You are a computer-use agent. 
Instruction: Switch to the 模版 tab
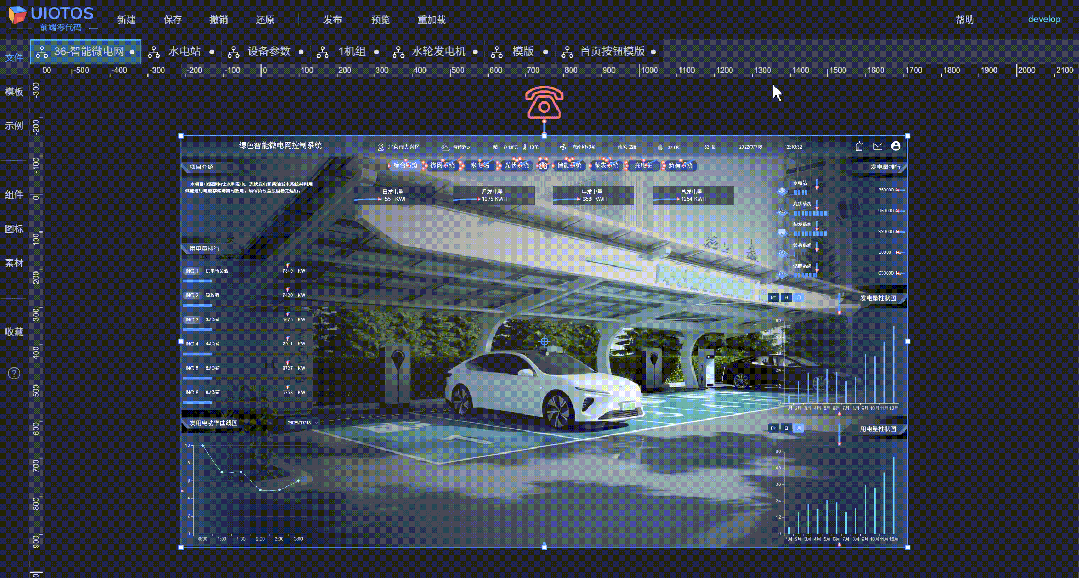click(523, 52)
